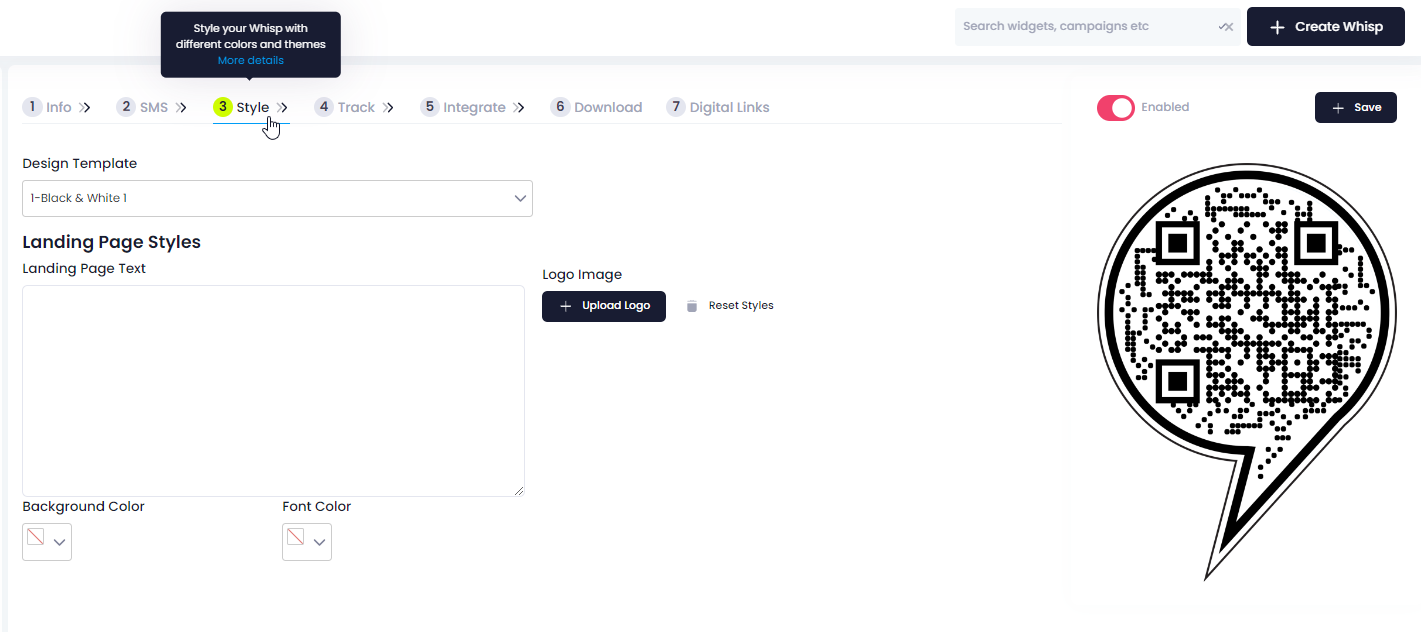Go to the SMS step tab

point(153,107)
